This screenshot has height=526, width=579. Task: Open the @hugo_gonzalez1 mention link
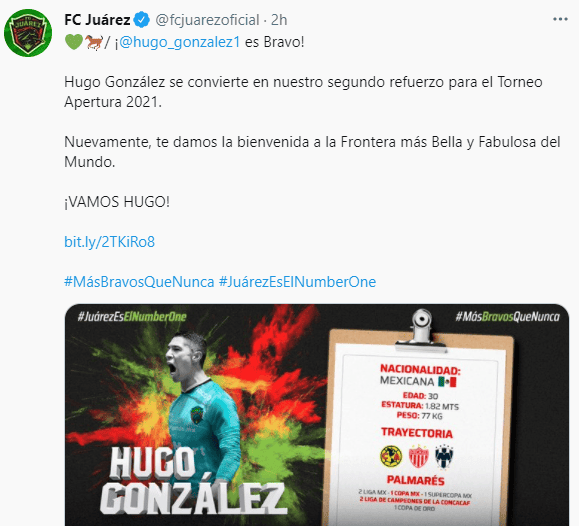coord(180,42)
